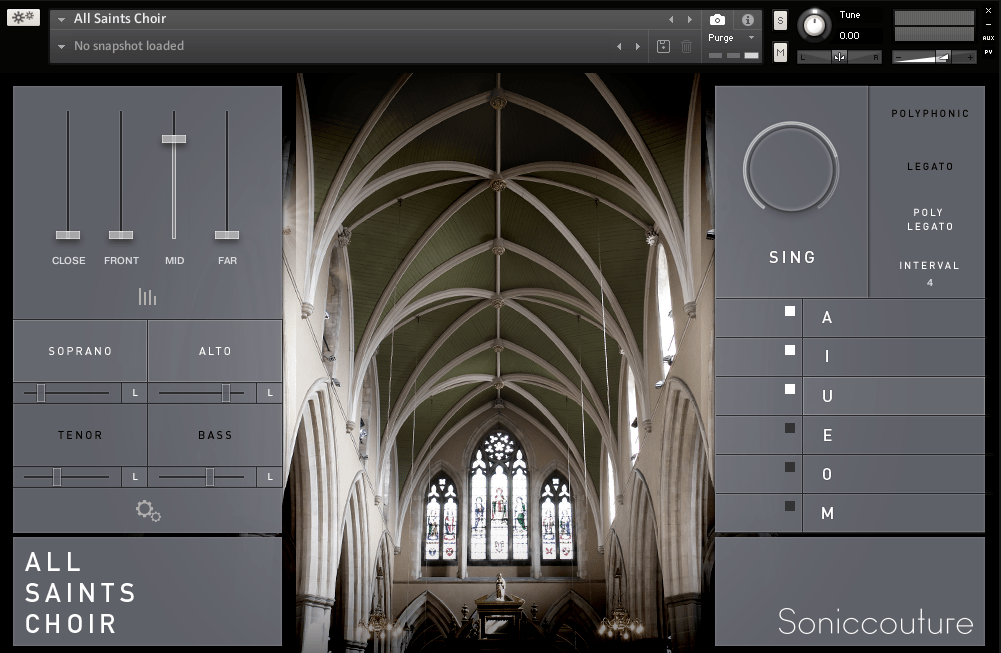Image resolution: width=1001 pixels, height=653 pixels.
Task: Open the gears settings icon under Bass
Action: (148, 511)
